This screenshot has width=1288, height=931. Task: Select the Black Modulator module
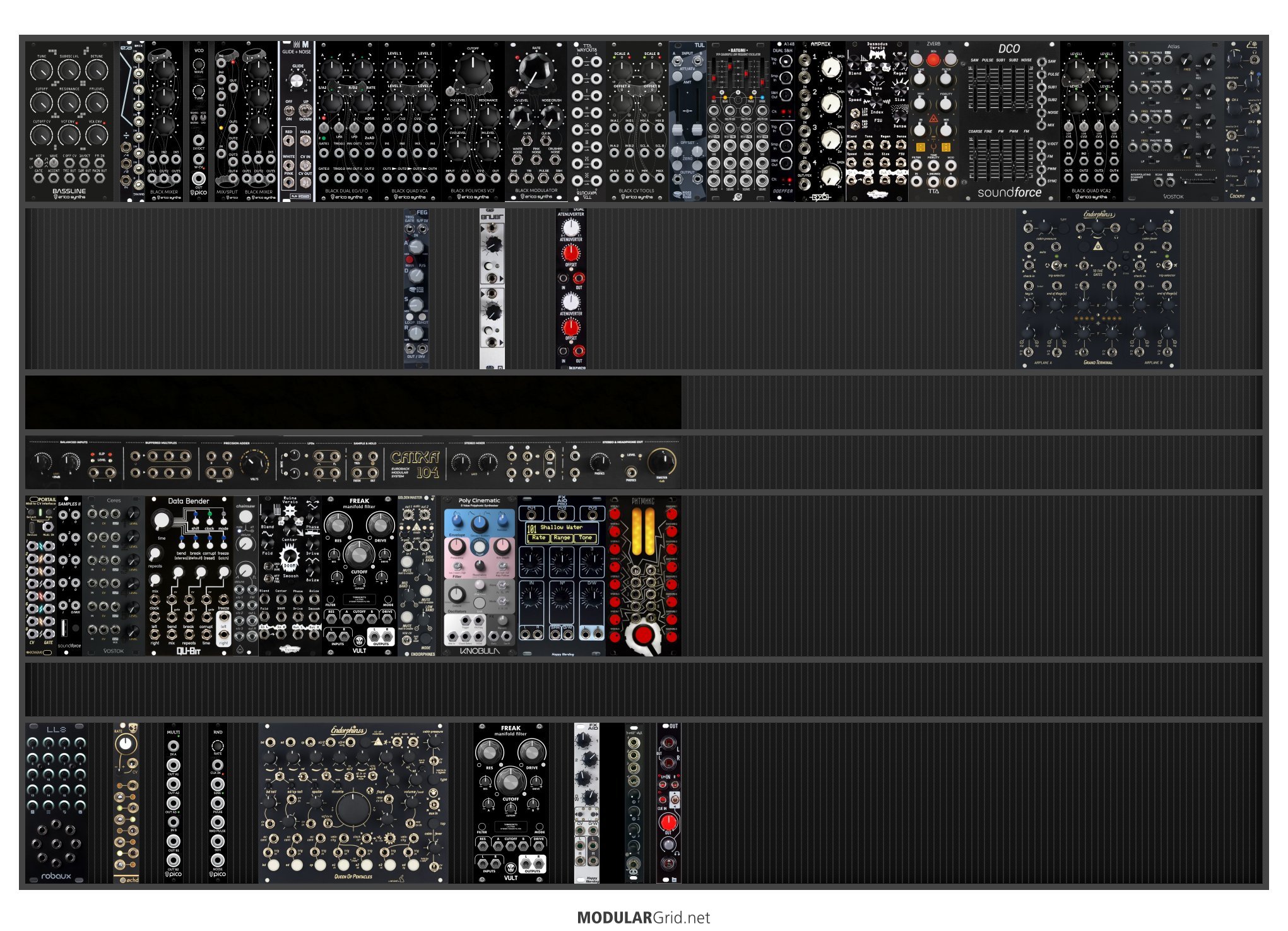pos(536,122)
